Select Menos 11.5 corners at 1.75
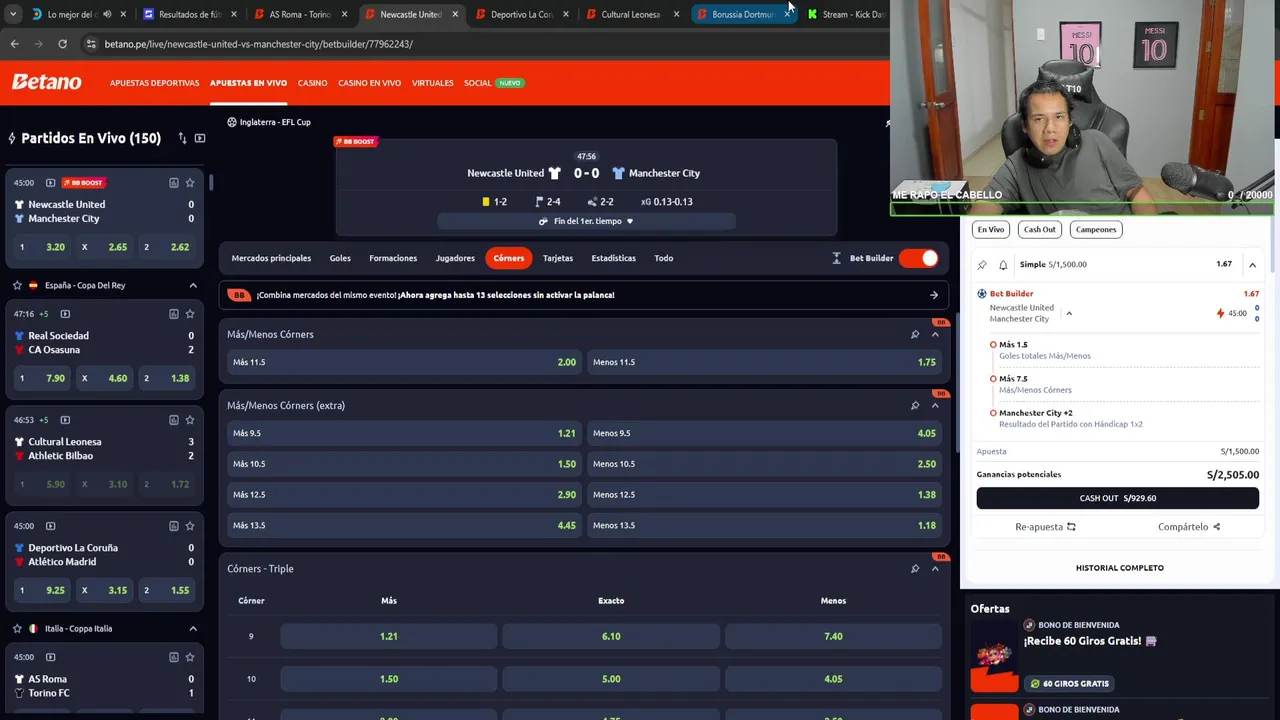1280x720 pixels. 764,362
